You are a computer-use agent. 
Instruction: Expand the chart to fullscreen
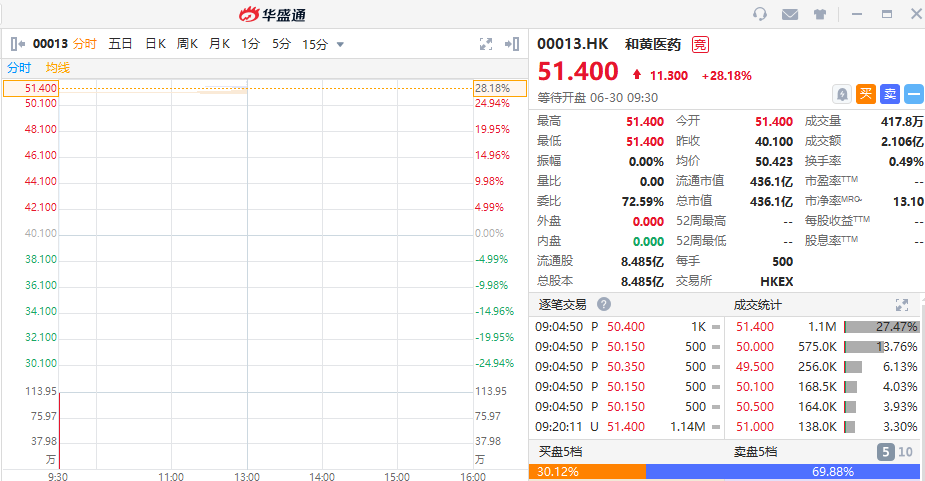pyautogui.click(x=486, y=44)
